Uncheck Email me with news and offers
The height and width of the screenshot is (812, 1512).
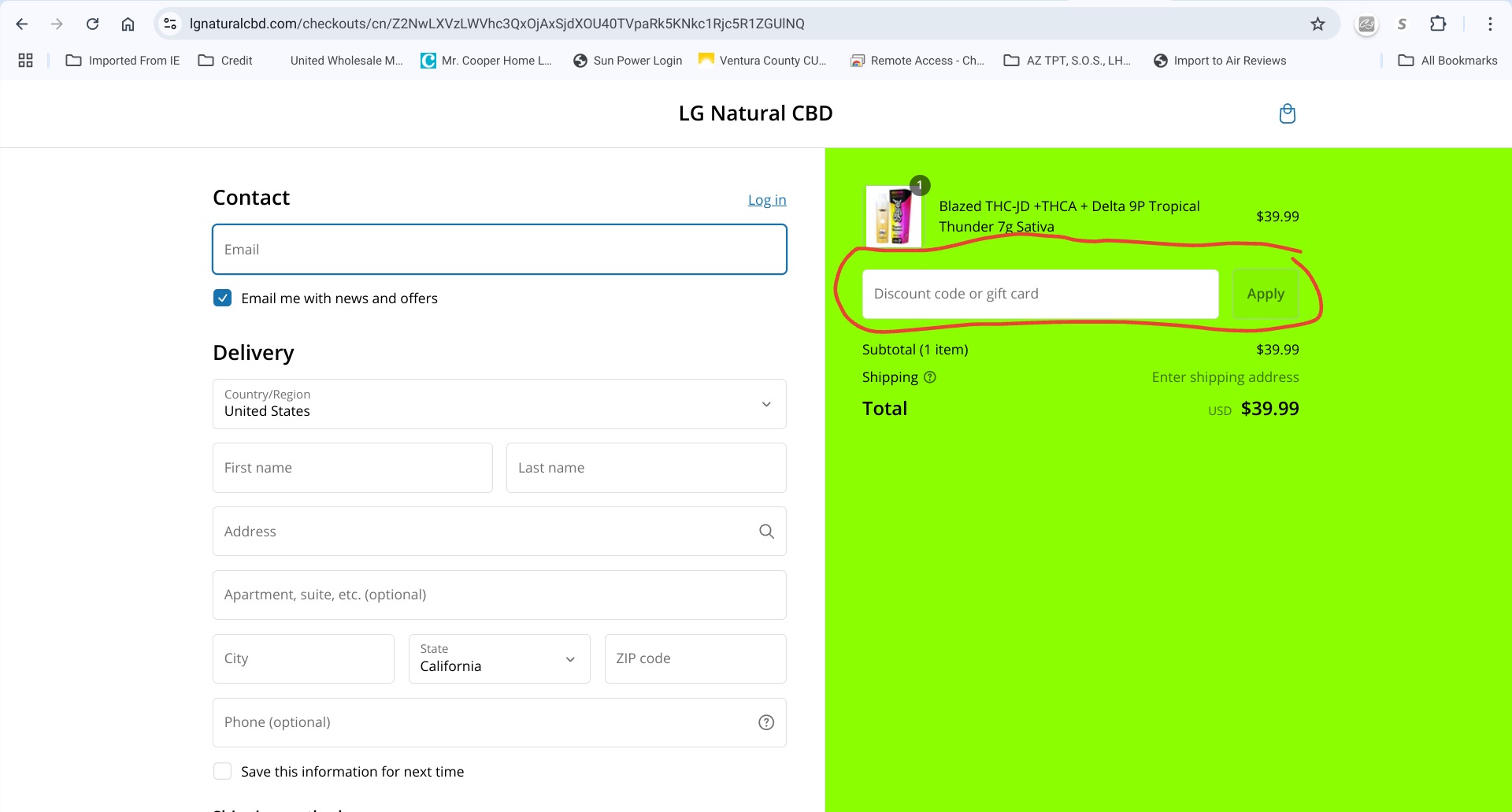click(223, 298)
